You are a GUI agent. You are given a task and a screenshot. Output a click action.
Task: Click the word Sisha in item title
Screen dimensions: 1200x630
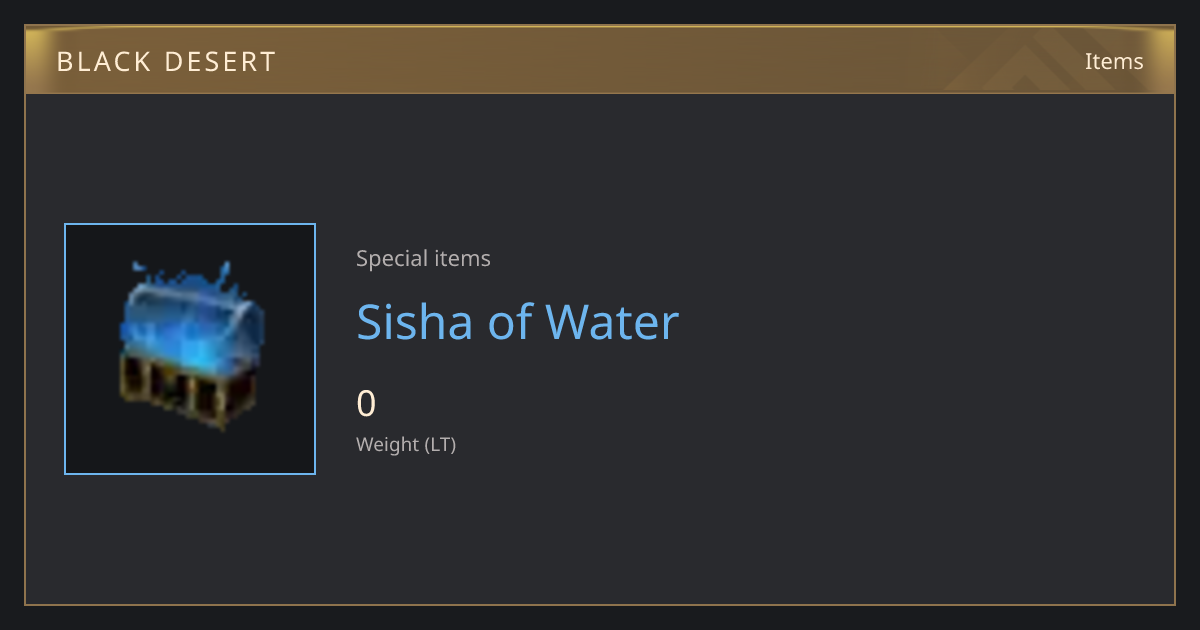pyautogui.click(x=416, y=322)
